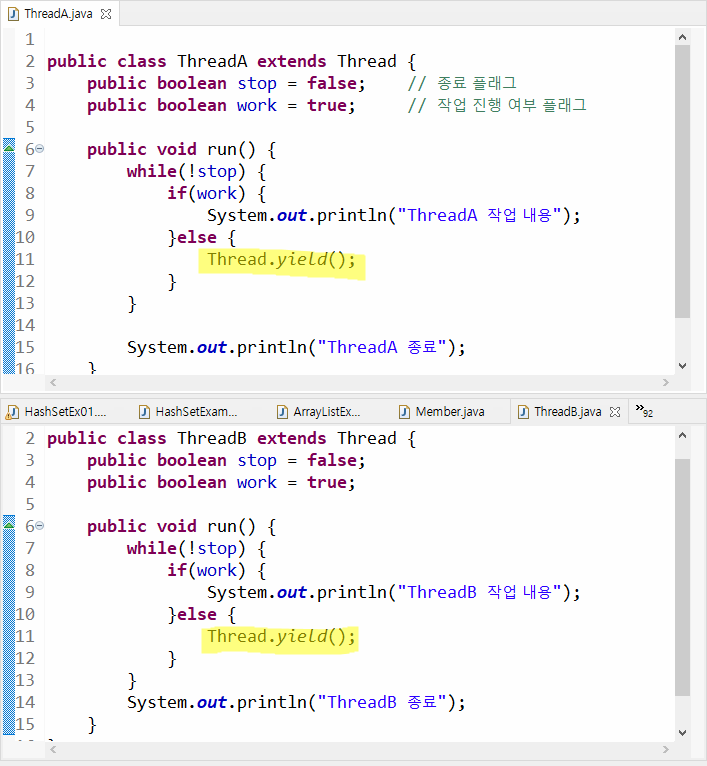
Task: Click the Java file icon on ThreadB.java tab
Action: (x=523, y=412)
